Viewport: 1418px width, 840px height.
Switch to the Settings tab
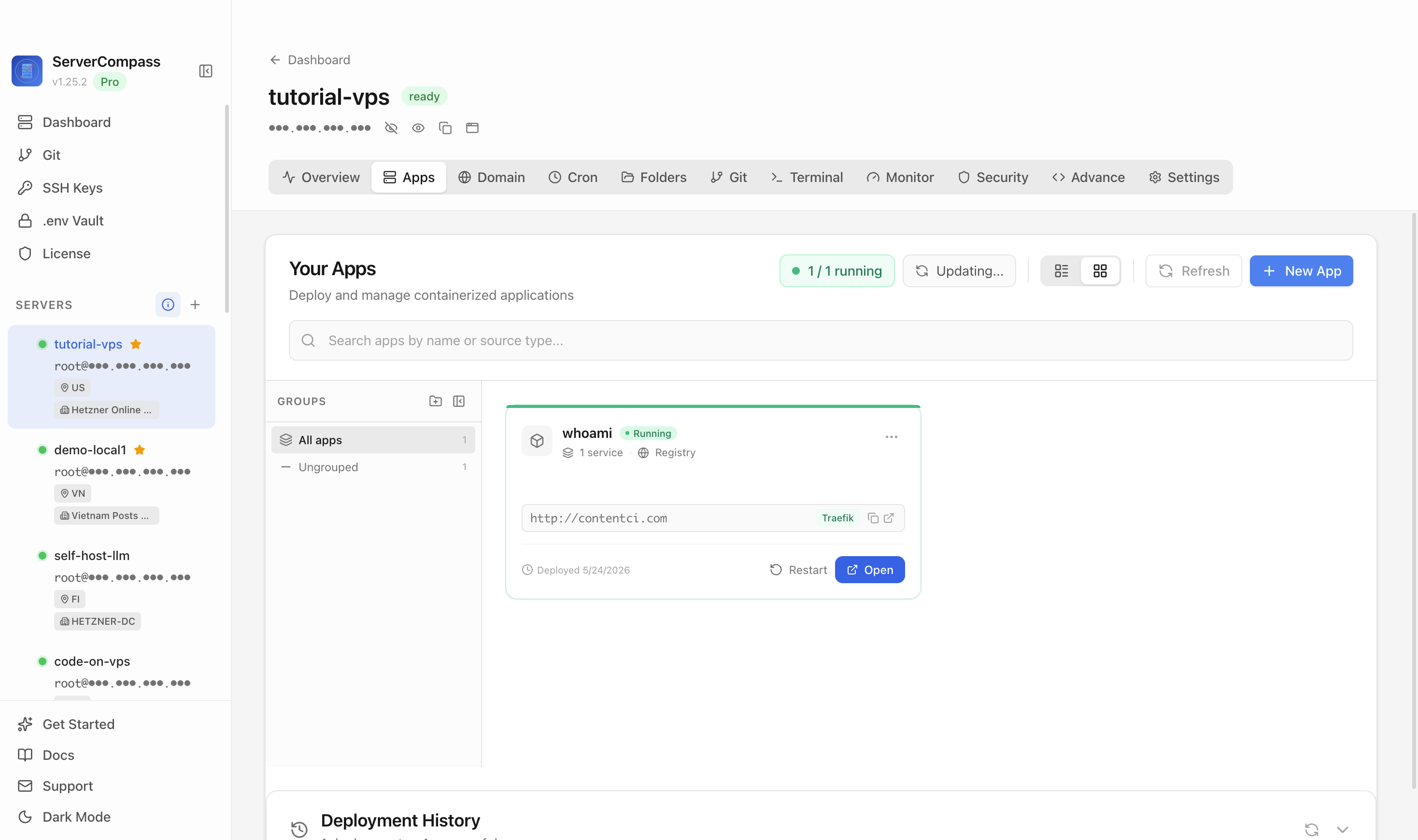coord(1185,177)
